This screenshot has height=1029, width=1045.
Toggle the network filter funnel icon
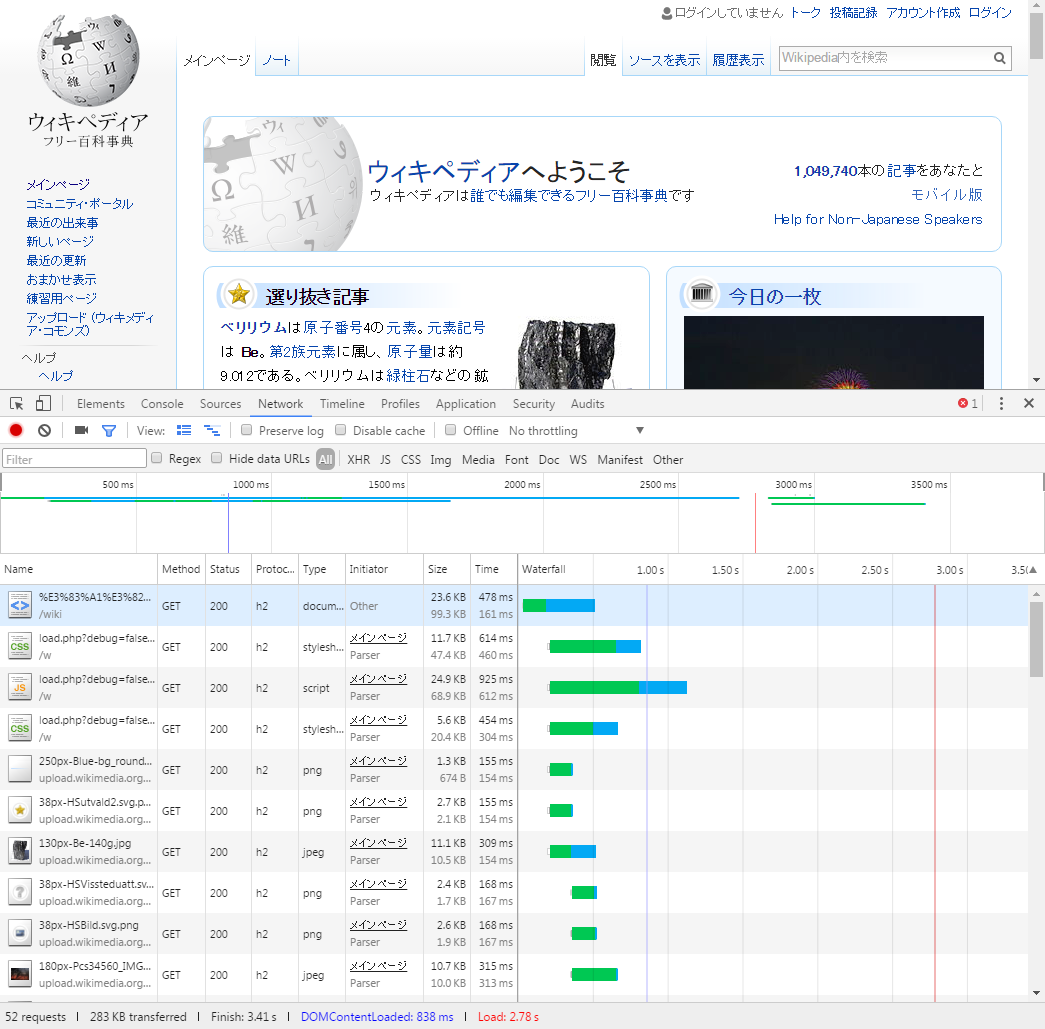[109, 431]
